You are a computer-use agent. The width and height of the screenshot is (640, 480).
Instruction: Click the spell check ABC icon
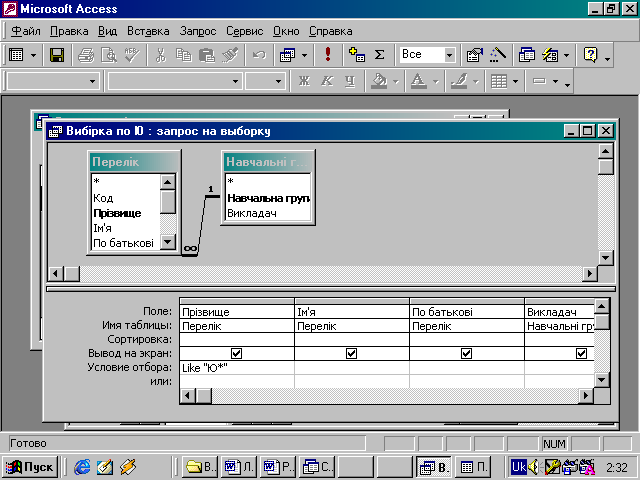132,55
